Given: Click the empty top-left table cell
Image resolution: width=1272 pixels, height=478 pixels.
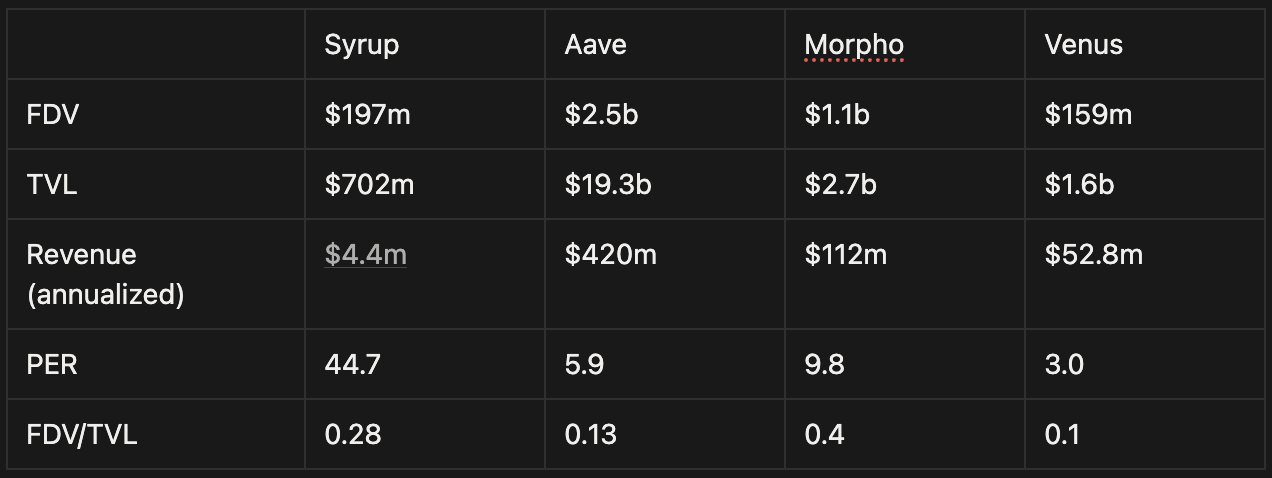Looking at the screenshot, I should pyautogui.click(x=156, y=45).
